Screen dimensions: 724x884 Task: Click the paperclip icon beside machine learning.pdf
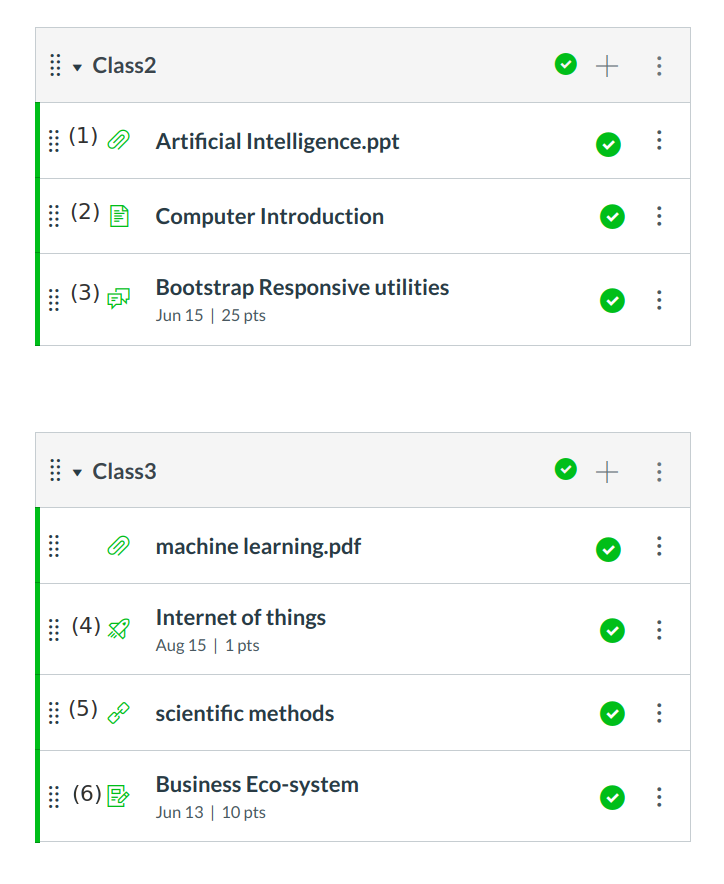(x=118, y=546)
